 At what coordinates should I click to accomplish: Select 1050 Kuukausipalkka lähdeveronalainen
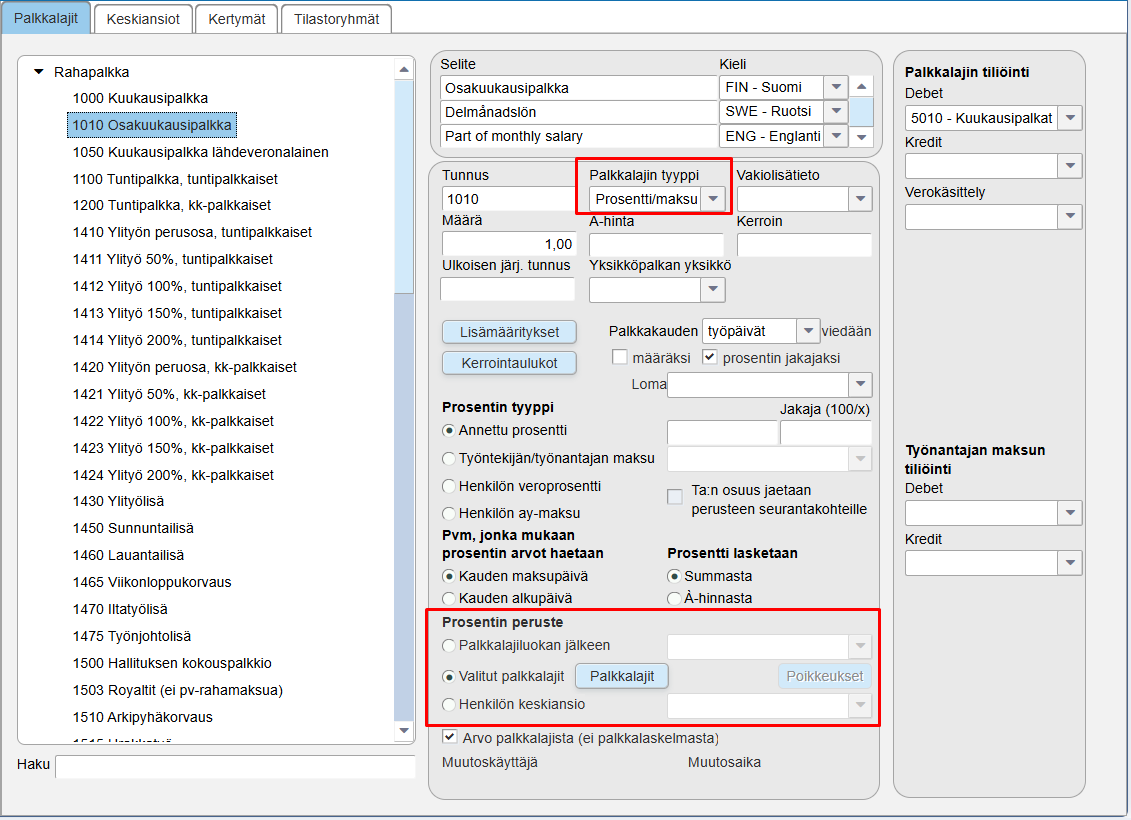(x=201, y=152)
